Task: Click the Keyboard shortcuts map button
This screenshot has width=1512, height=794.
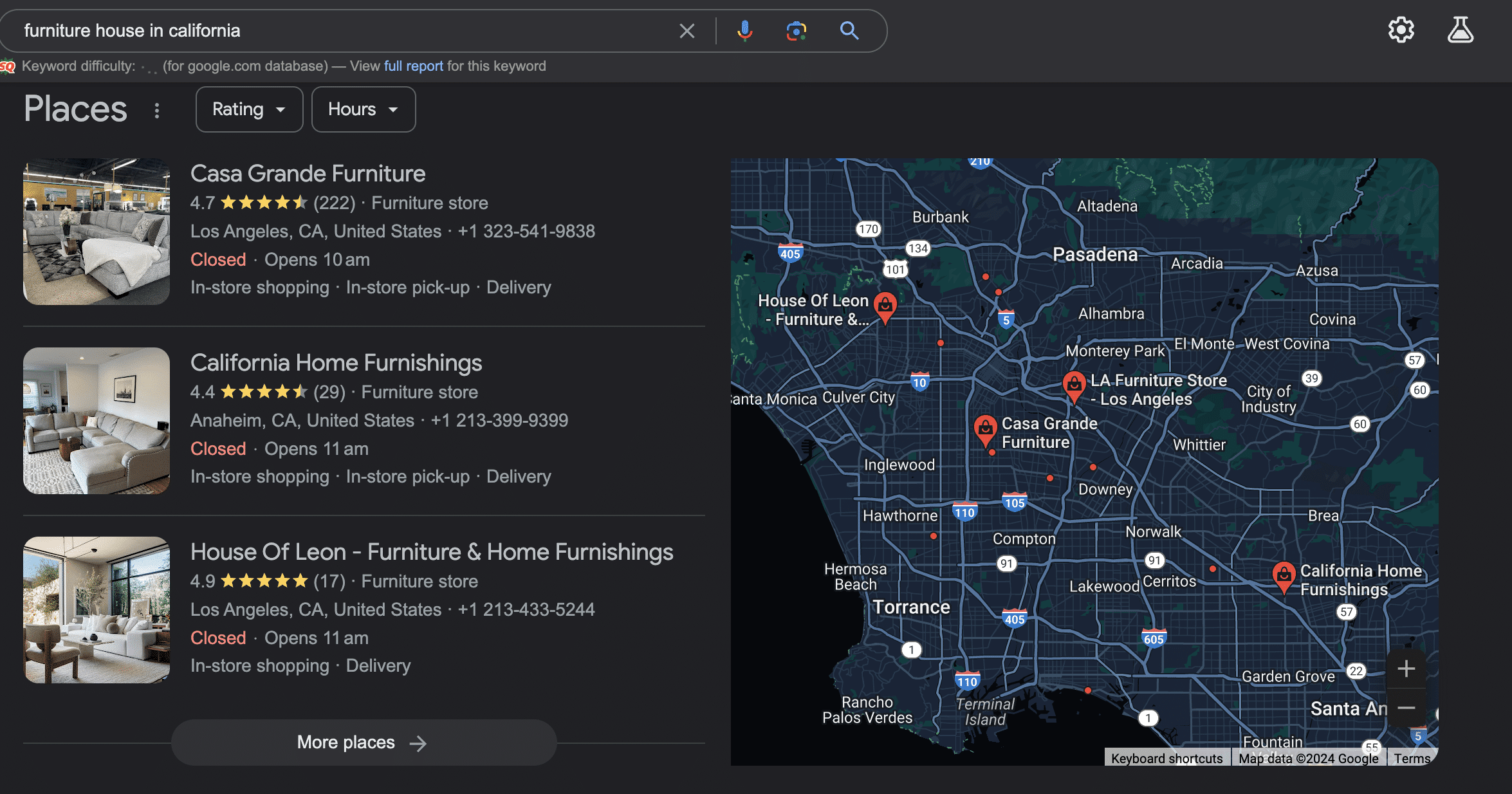Action: coord(1167,758)
